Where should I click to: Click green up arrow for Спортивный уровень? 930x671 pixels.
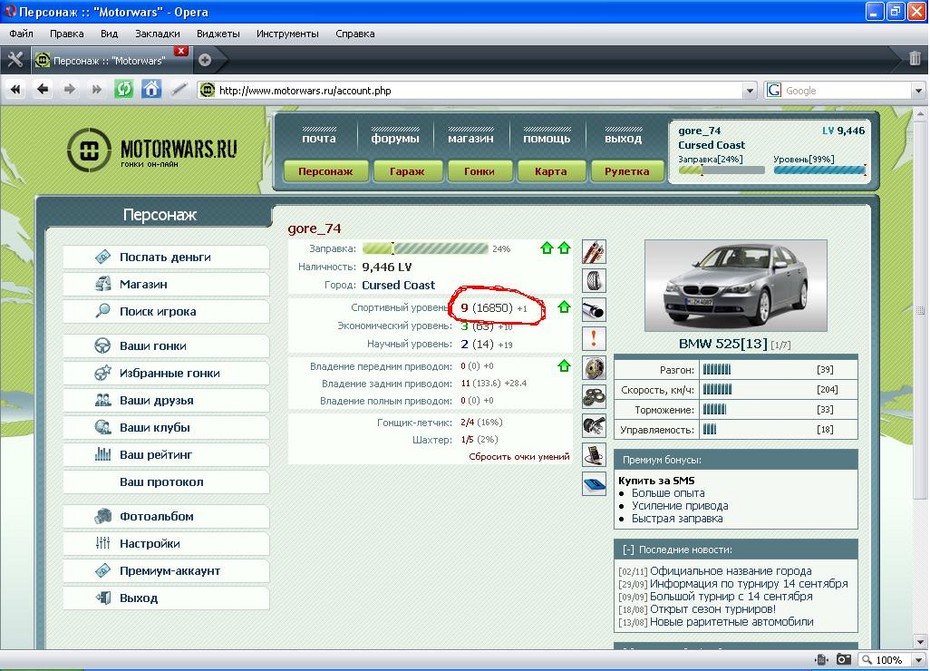564,307
